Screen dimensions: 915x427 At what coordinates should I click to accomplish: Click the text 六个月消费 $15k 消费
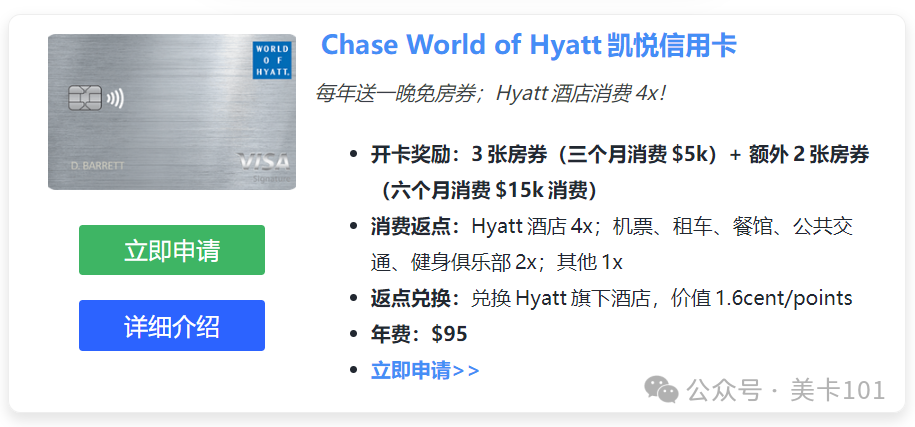pos(489,190)
